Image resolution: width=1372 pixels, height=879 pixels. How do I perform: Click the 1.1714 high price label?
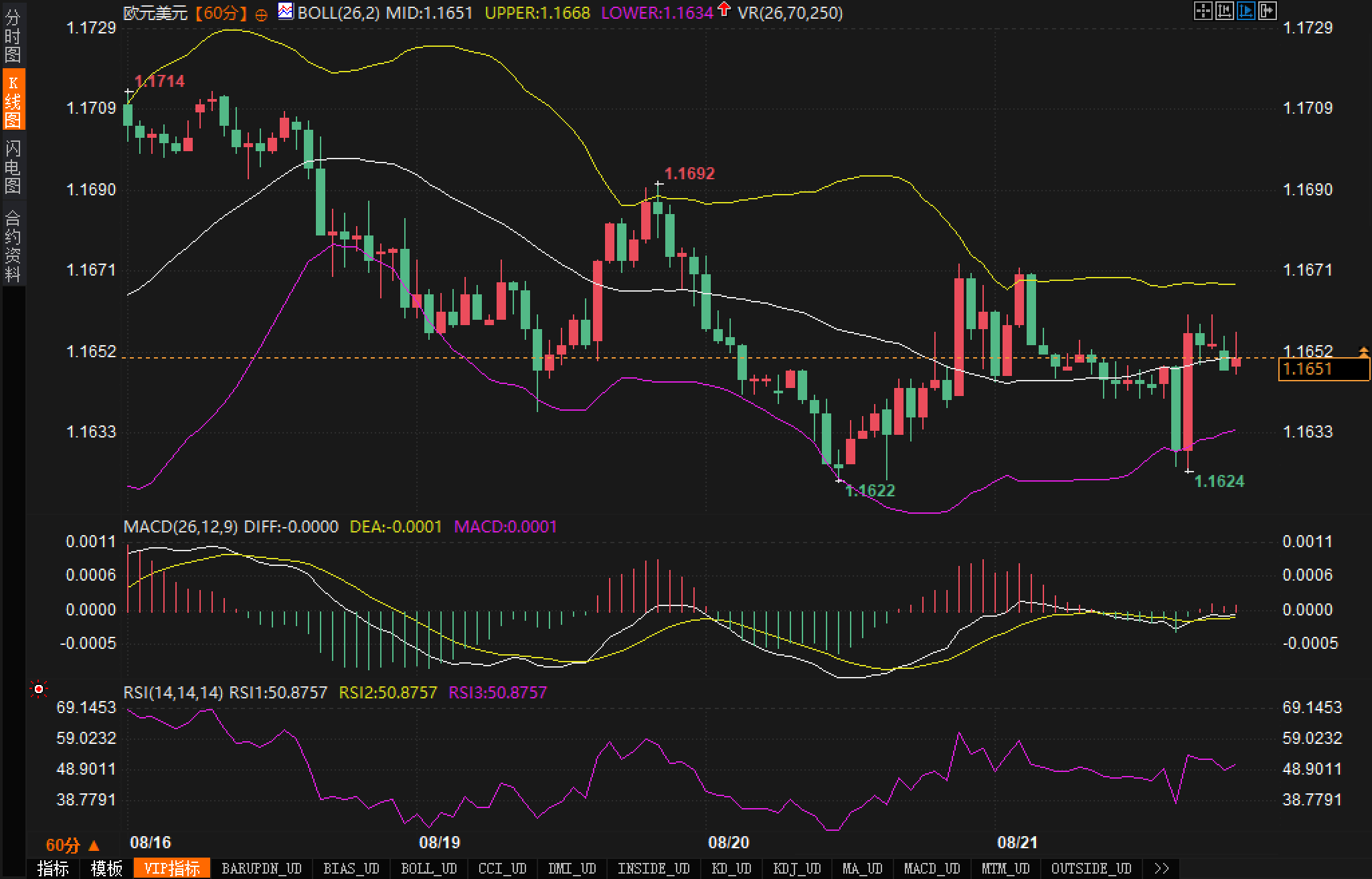pyautogui.click(x=159, y=81)
